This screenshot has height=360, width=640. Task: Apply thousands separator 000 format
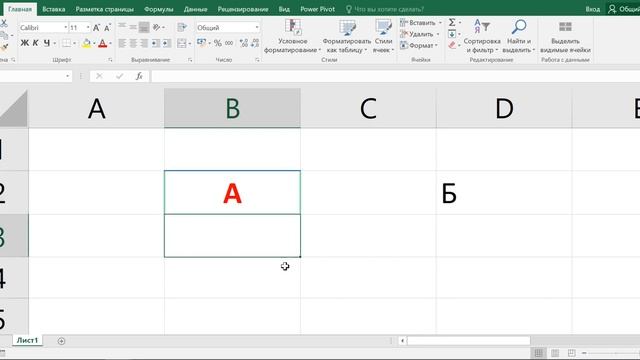pos(229,43)
